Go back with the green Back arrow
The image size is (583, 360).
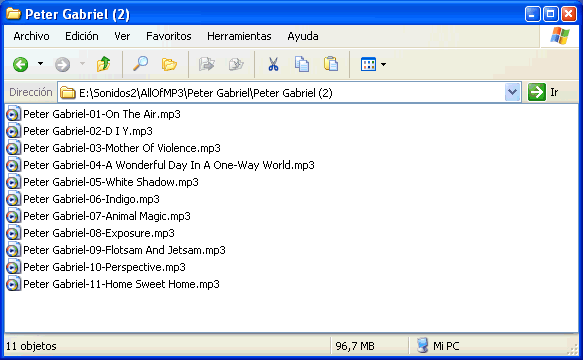[x=21, y=64]
